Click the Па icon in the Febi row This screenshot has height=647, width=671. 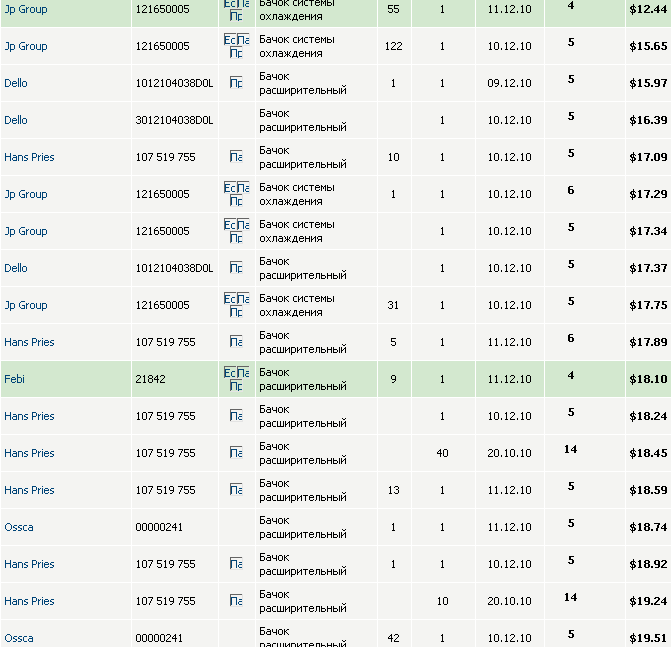243,373
